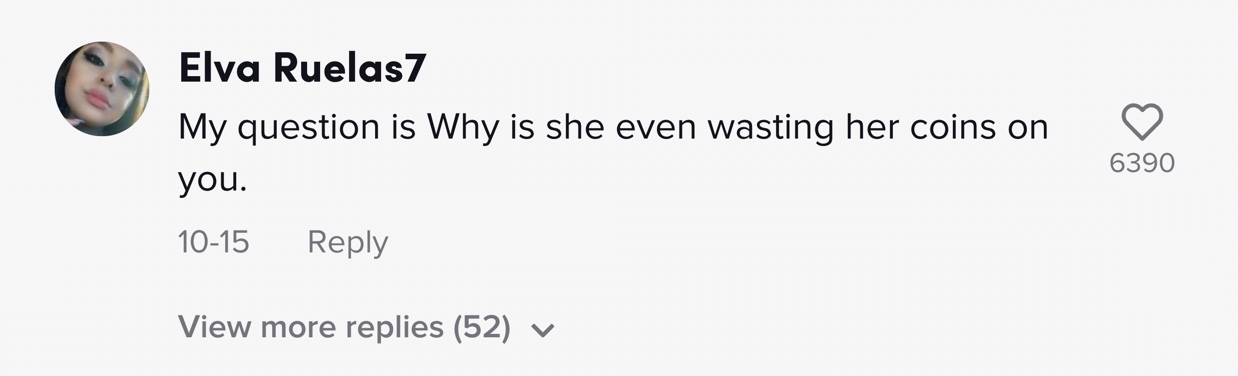The image size is (1238, 376).
Task: Click the circular selfie avatar image
Action: point(101,89)
